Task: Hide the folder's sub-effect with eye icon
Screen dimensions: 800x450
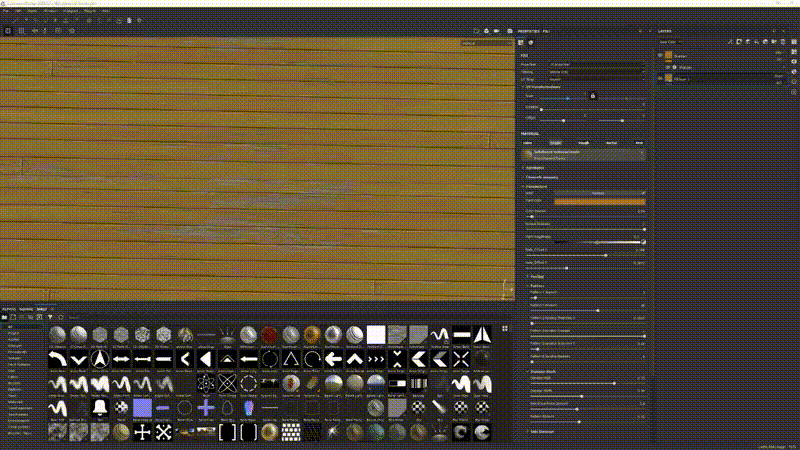Action: point(668,67)
